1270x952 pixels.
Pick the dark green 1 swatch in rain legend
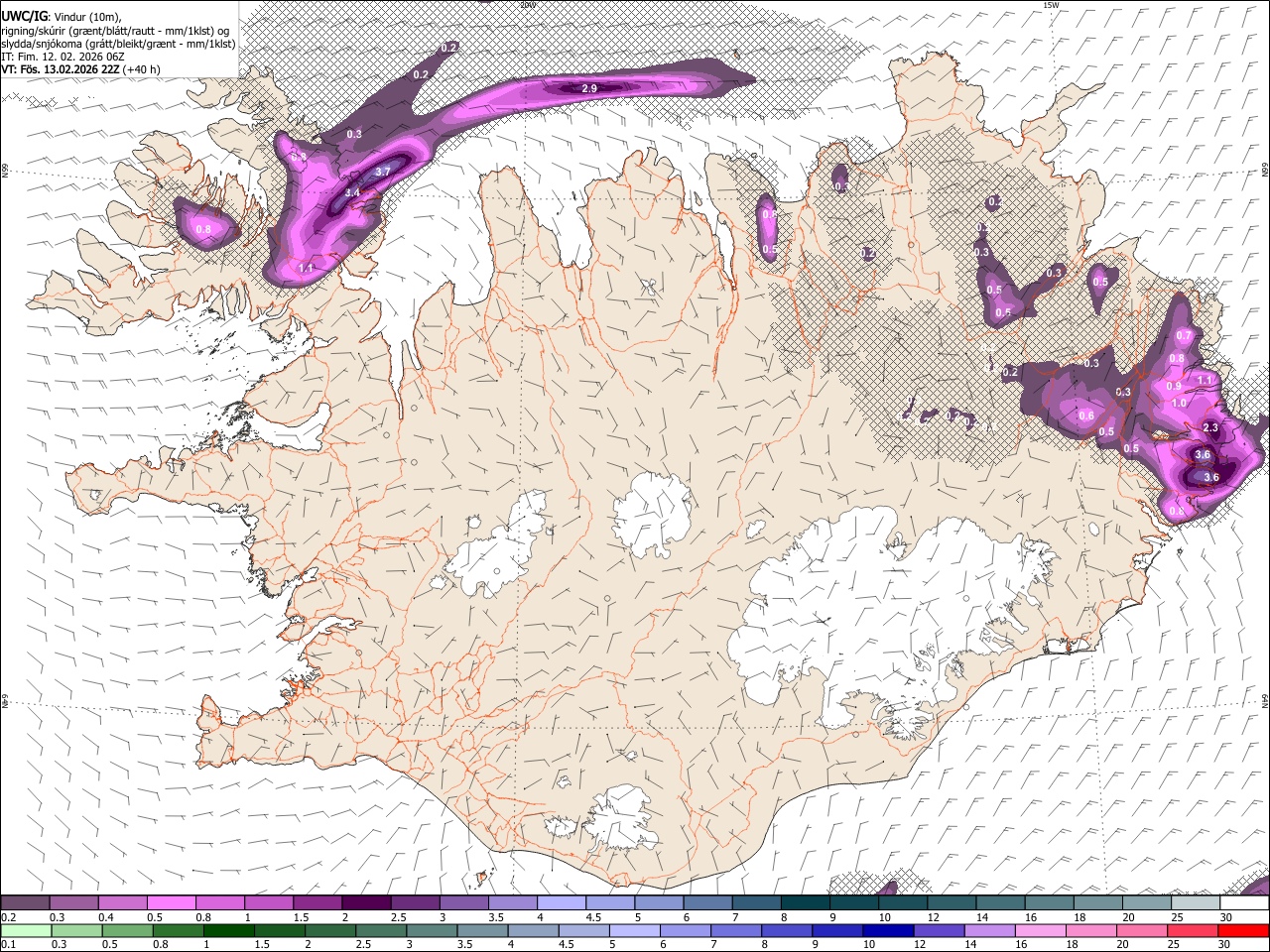pos(229,930)
